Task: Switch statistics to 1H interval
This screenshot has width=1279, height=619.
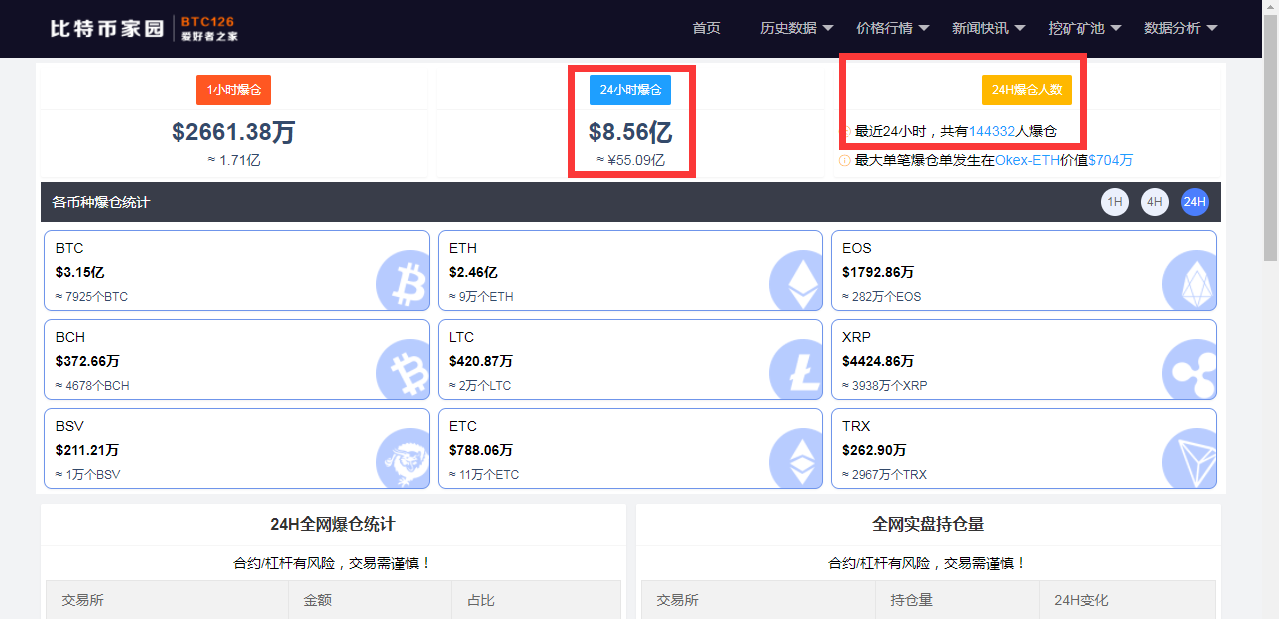Action: 1115,202
